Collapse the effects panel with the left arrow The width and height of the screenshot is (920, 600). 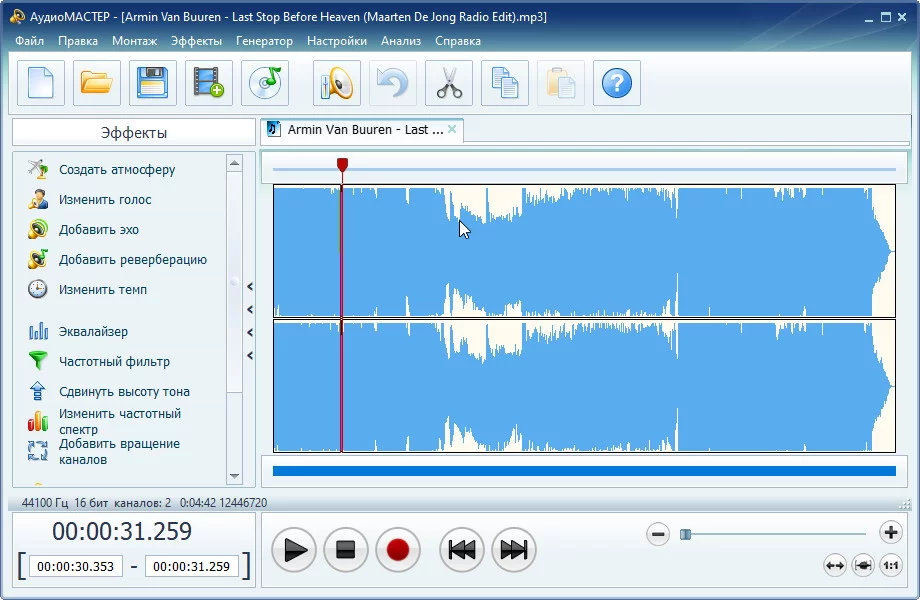pos(250,286)
